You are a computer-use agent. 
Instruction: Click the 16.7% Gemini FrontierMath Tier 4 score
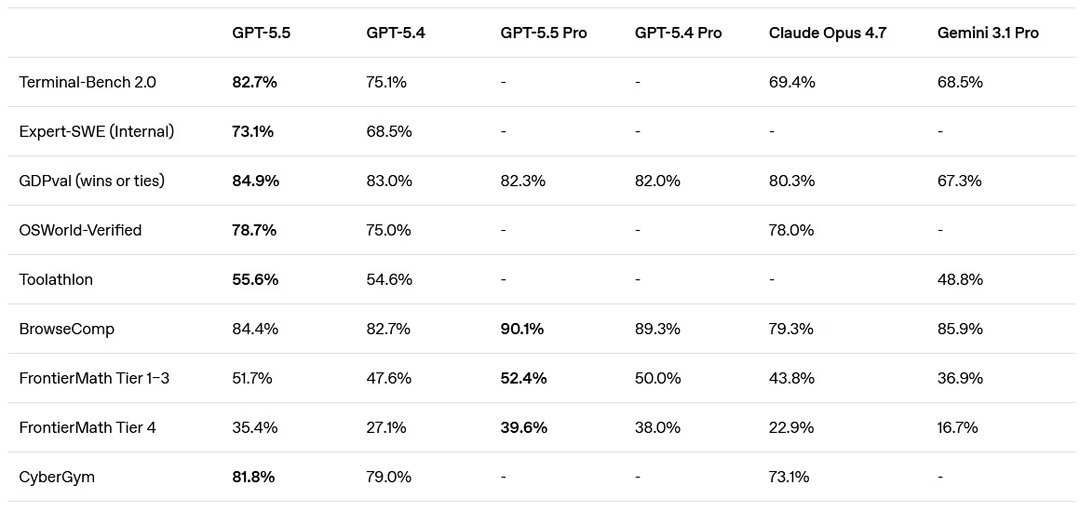(958, 428)
